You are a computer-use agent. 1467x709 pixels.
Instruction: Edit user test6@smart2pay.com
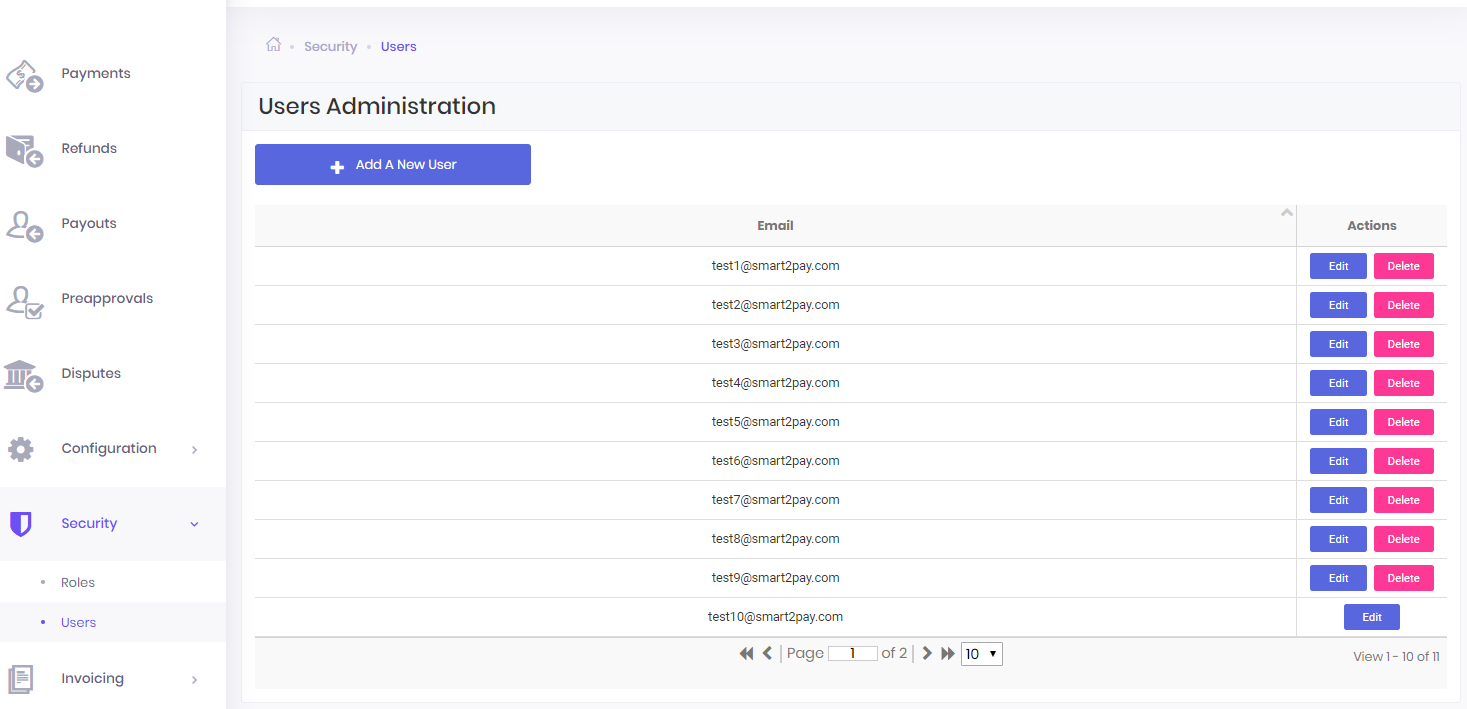coord(1338,461)
